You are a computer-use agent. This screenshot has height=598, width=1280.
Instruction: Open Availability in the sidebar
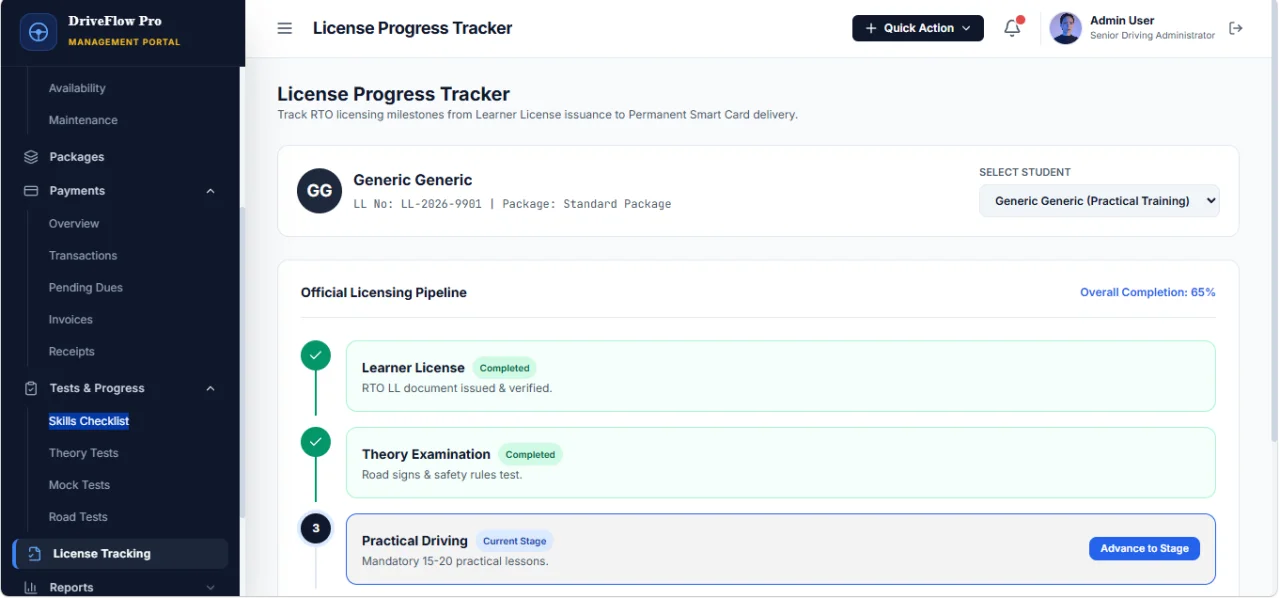pos(77,88)
